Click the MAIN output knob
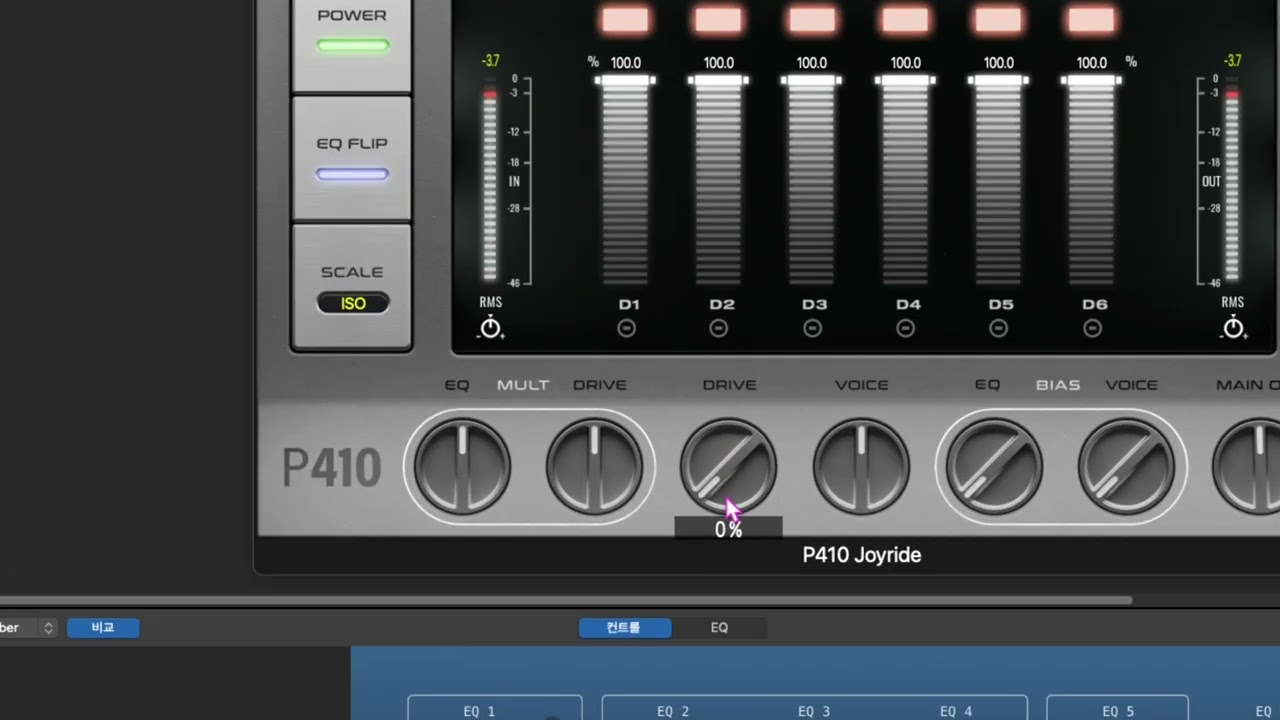 pos(1247,467)
